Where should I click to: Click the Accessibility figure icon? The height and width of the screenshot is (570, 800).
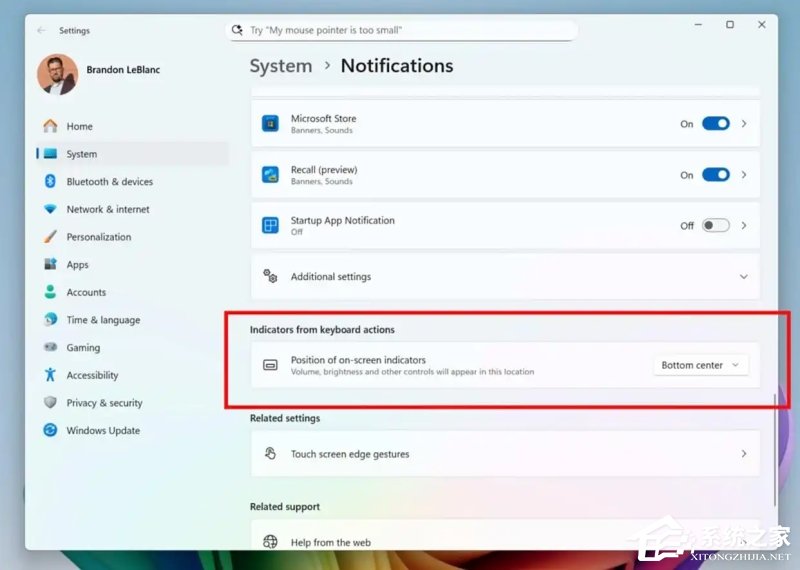[x=50, y=375]
